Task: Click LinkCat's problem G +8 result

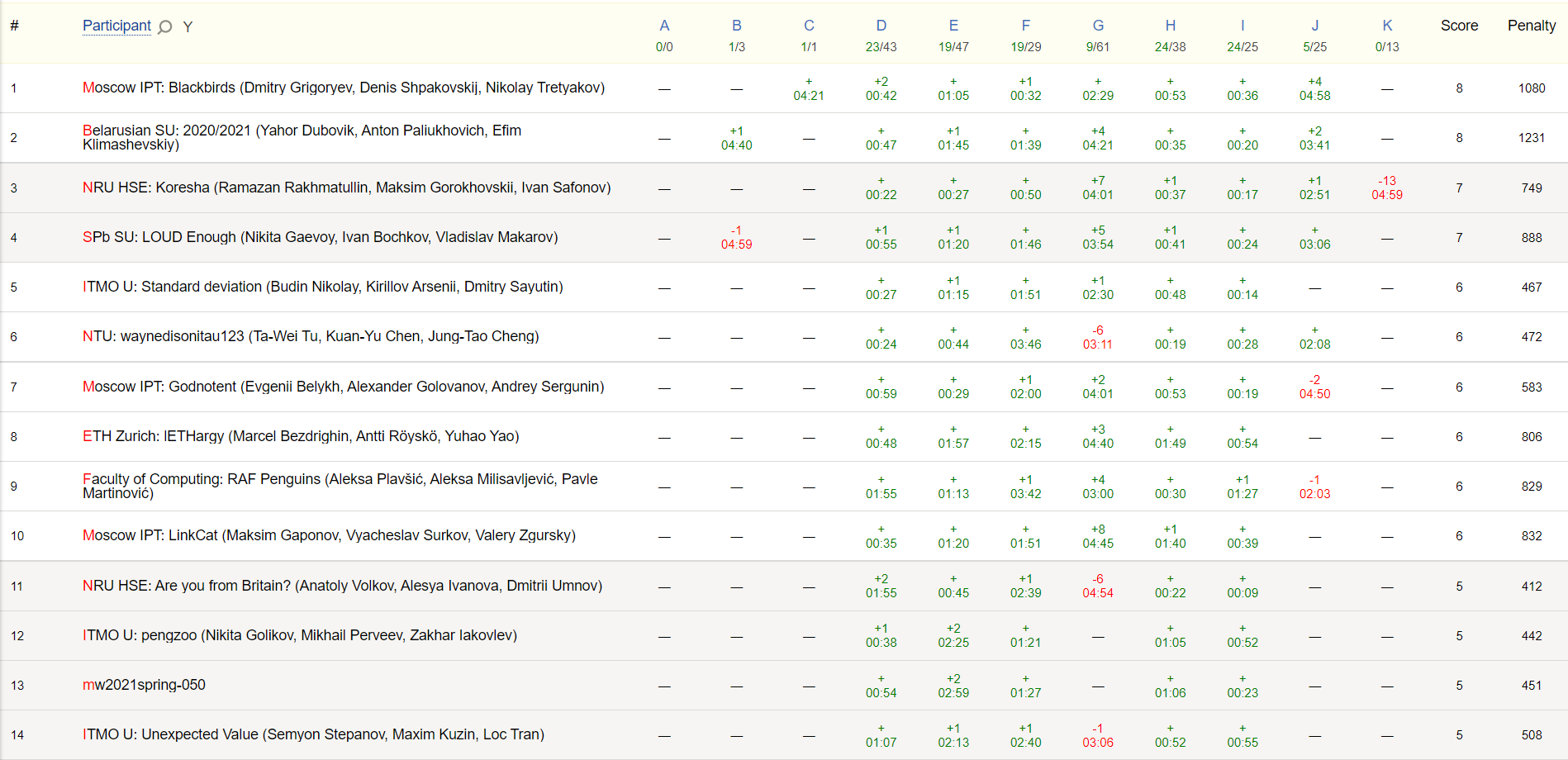Action: pyautogui.click(x=1098, y=536)
